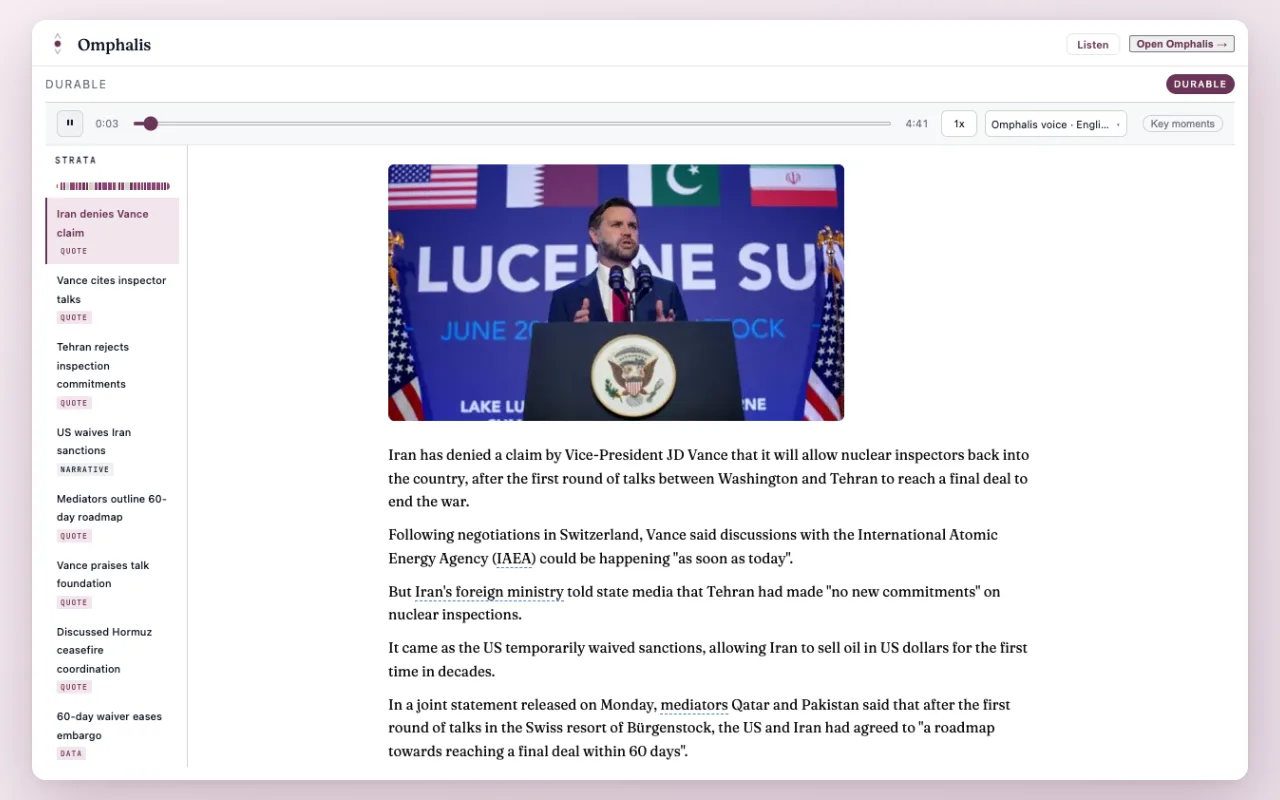The image size is (1280, 800).
Task: Jump to "Discussed Hormuz ceasefire coordination"
Action: tap(113, 659)
